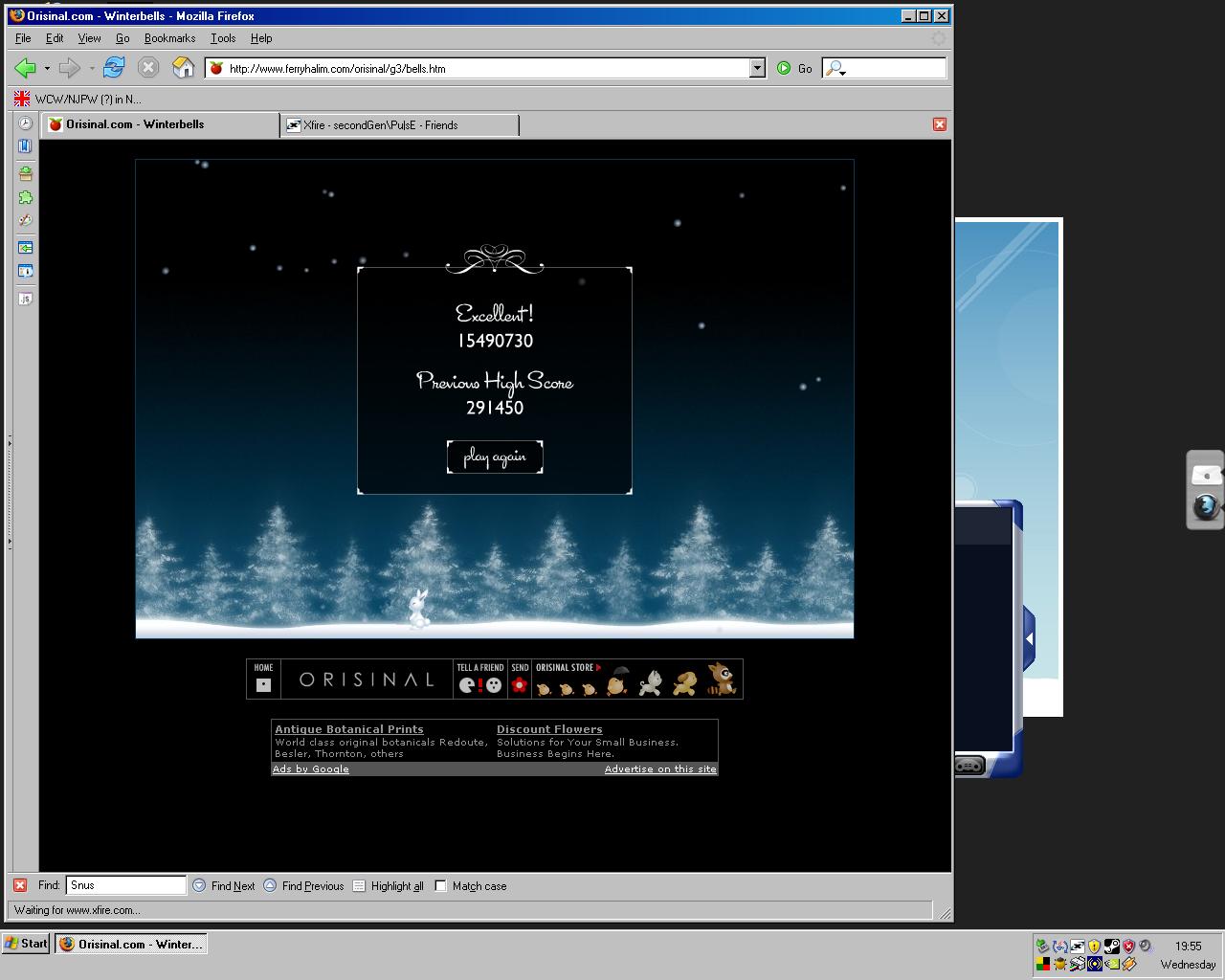Click the Home square icon on Orisinal bar
Image resolution: width=1225 pixels, height=980 pixels.
coord(264,685)
